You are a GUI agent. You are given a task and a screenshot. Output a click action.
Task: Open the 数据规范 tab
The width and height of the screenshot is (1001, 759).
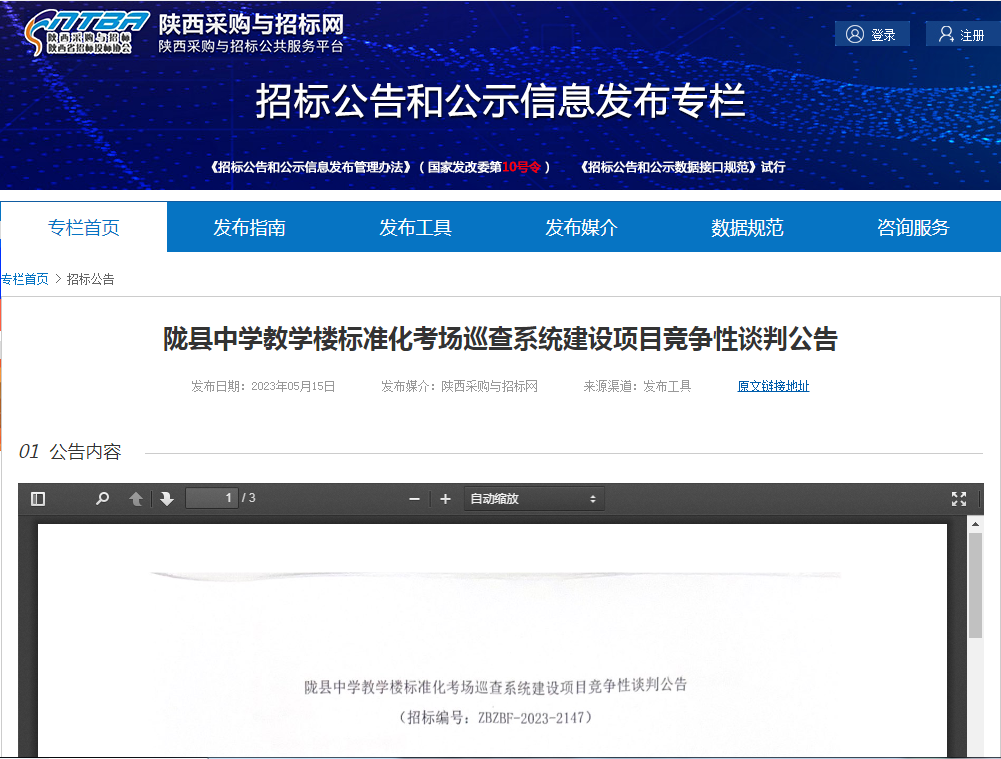[x=747, y=228]
